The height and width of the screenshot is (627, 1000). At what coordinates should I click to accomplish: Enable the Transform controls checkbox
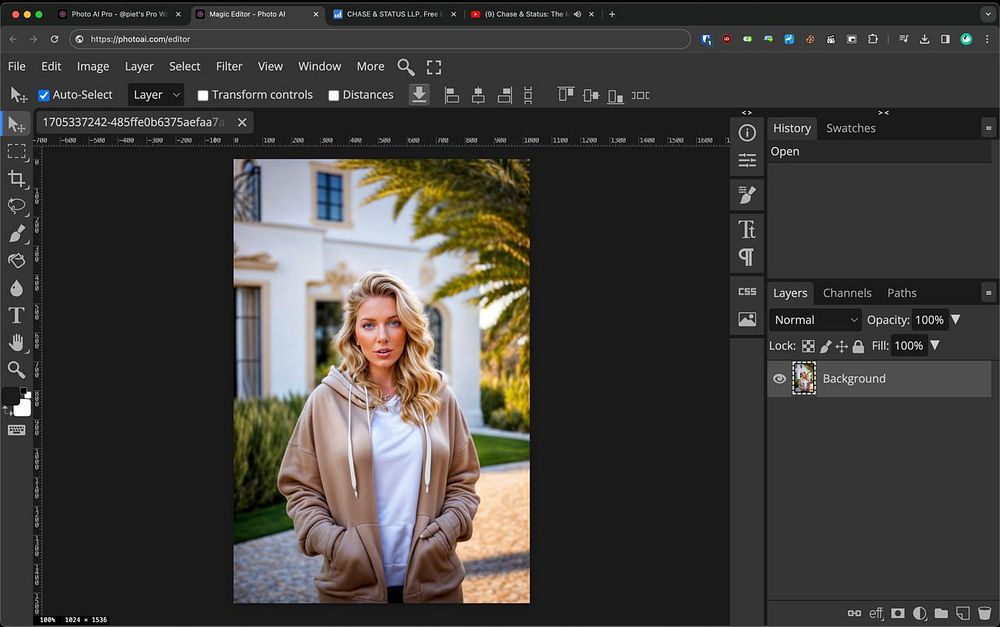click(203, 95)
